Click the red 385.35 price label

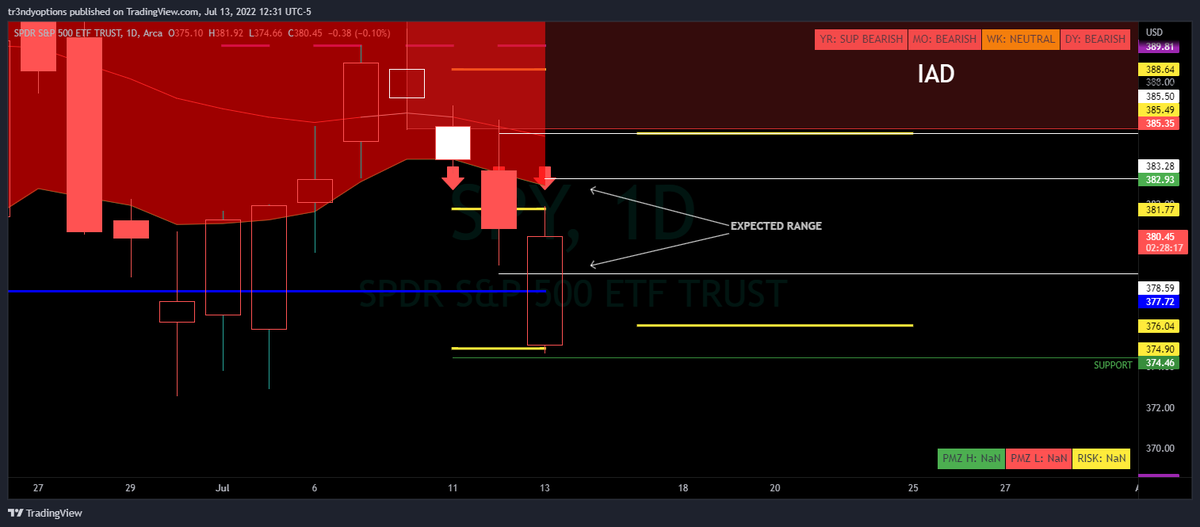(1160, 123)
